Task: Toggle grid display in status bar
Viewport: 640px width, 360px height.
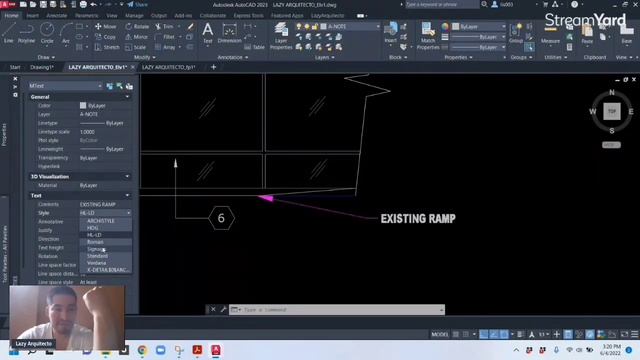Action: point(456,334)
